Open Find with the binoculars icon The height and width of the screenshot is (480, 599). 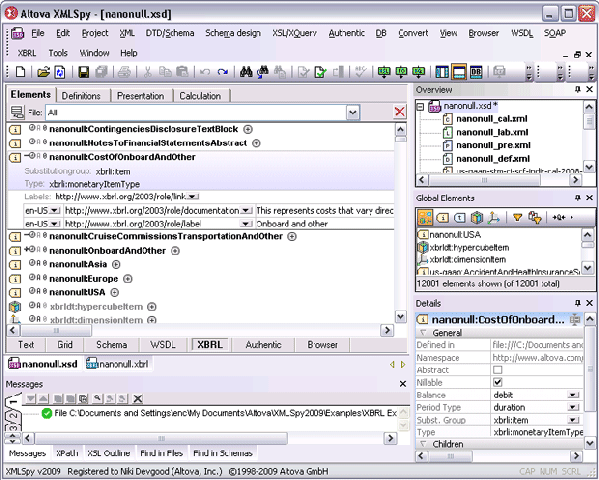(x=246, y=72)
